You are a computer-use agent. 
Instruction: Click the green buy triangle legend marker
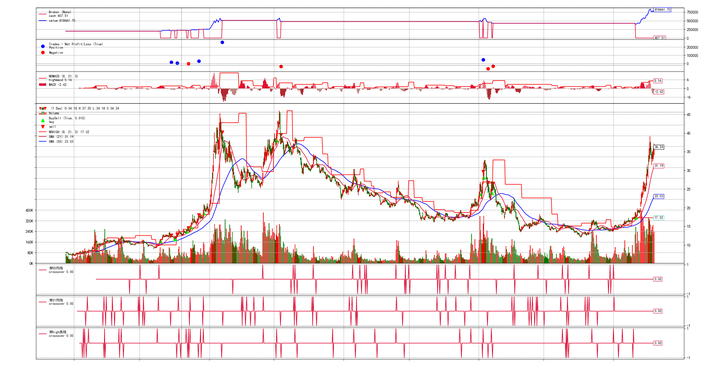43,120
